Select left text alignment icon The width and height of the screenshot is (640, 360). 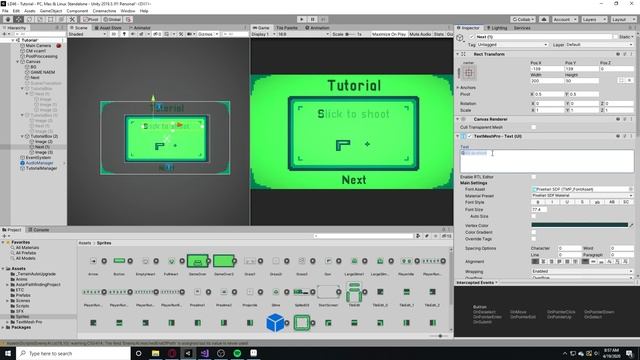tap(535, 261)
